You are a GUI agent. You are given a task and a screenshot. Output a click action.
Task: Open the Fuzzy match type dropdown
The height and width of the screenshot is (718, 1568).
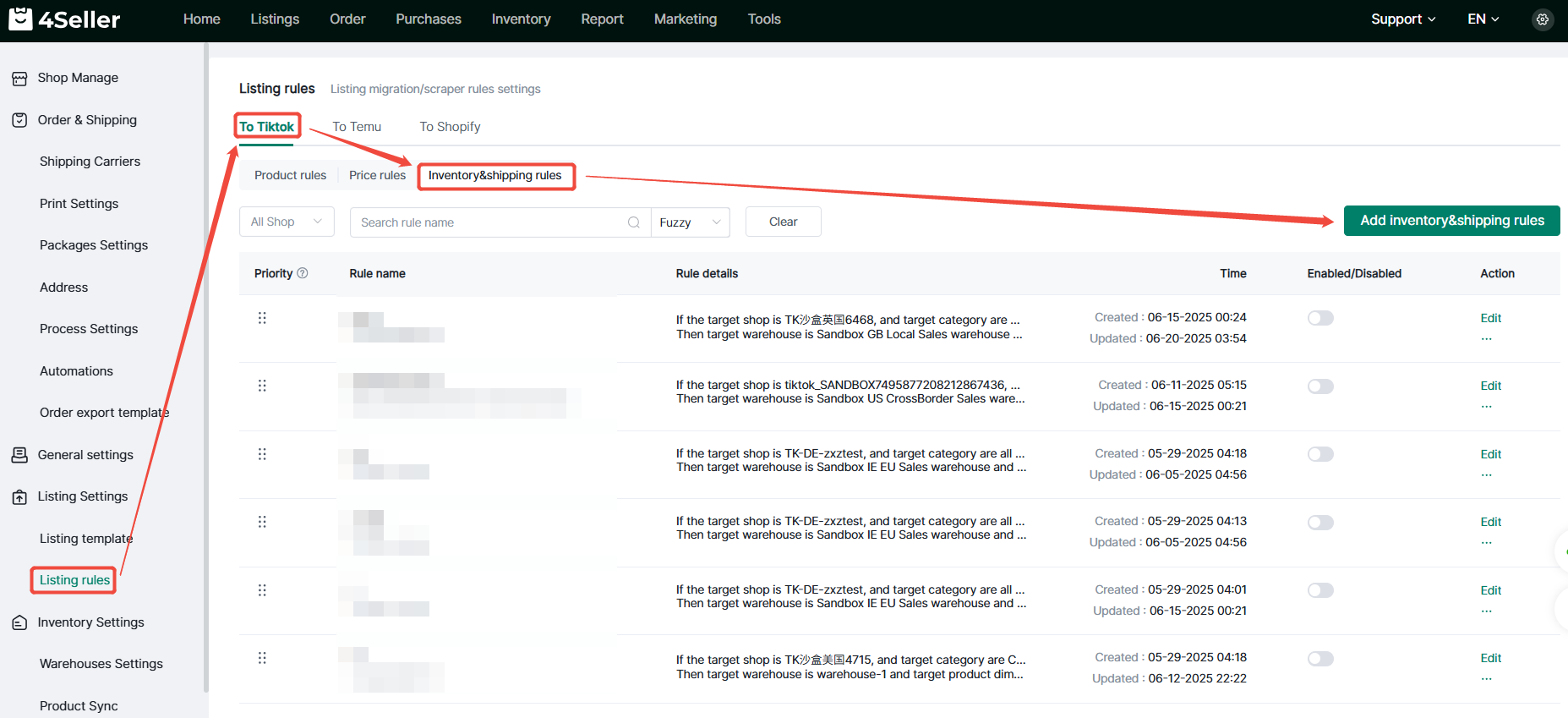[x=691, y=222]
